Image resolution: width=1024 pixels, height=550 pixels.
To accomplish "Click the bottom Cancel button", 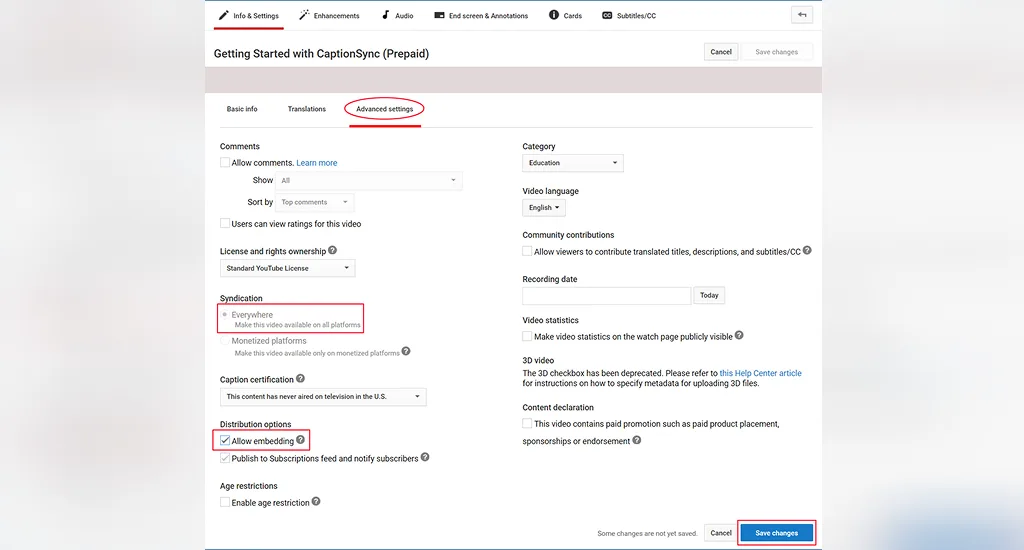I will pyautogui.click(x=721, y=533).
